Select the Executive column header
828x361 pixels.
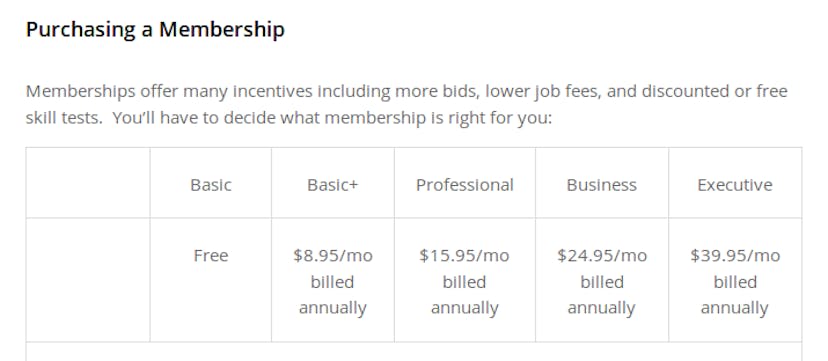click(x=735, y=185)
